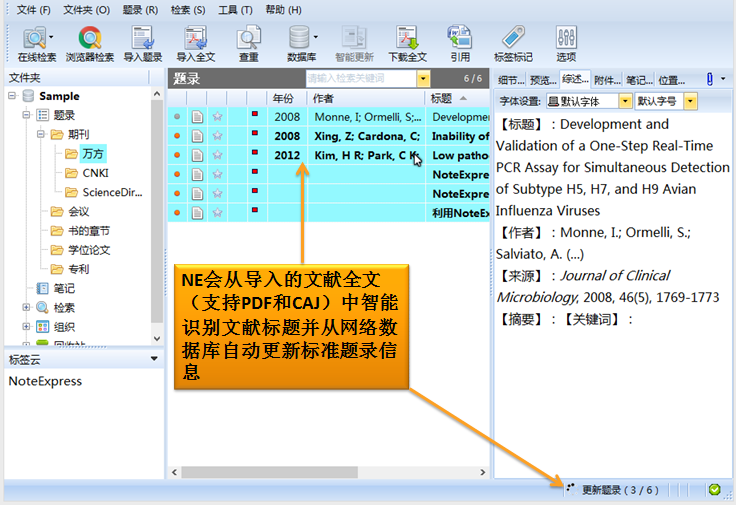
Task: Toggle star on Xing 2008 record
Action: 217,136
